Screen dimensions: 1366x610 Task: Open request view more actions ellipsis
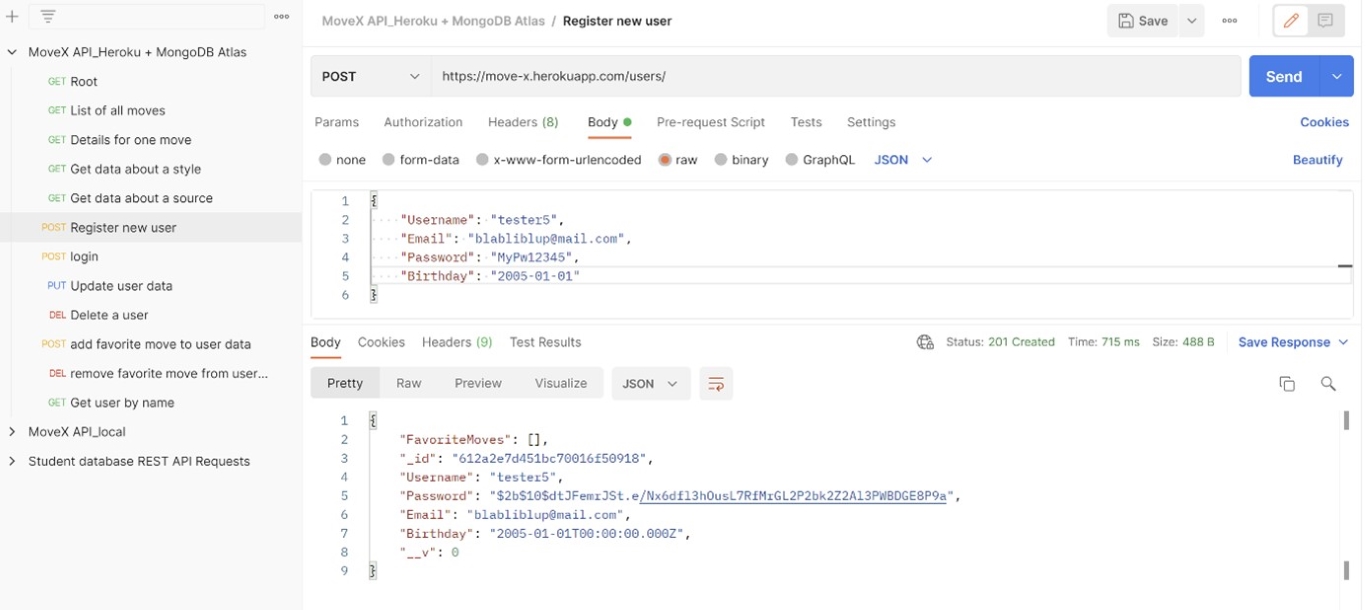coord(1230,21)
